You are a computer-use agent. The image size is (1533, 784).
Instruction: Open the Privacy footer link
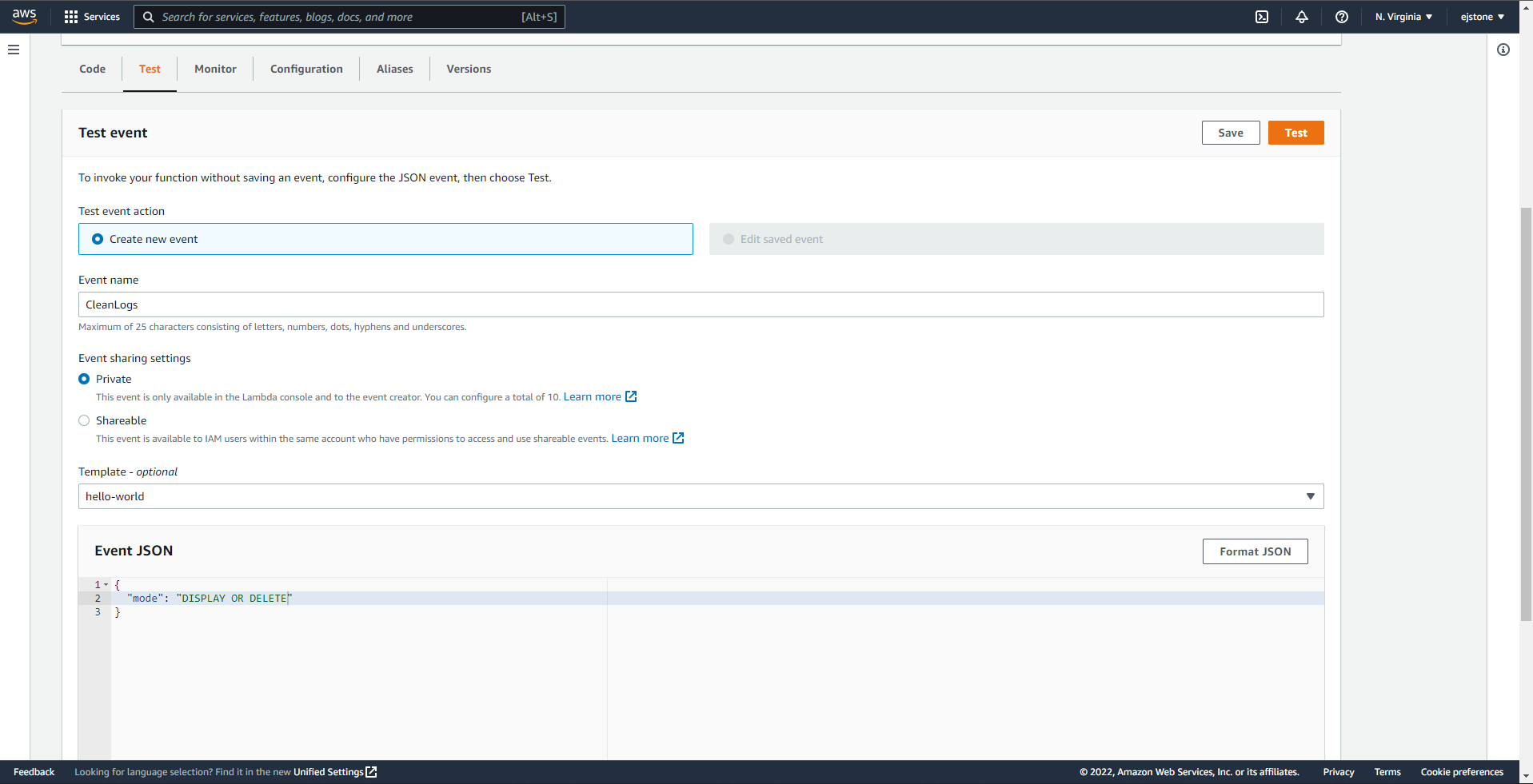coord(1339,772)
